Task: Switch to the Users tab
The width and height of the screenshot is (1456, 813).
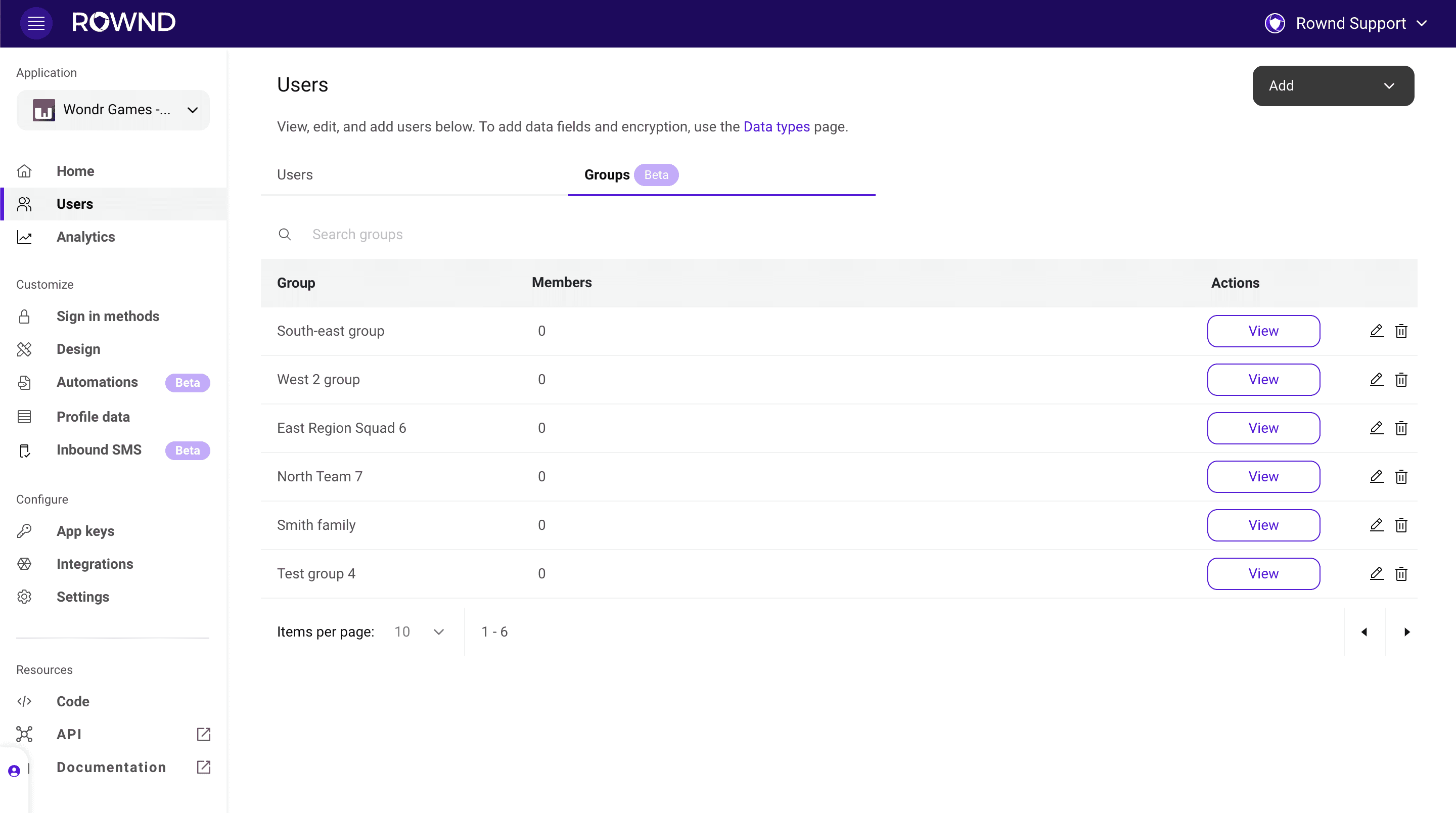Action: coord(295,175)
